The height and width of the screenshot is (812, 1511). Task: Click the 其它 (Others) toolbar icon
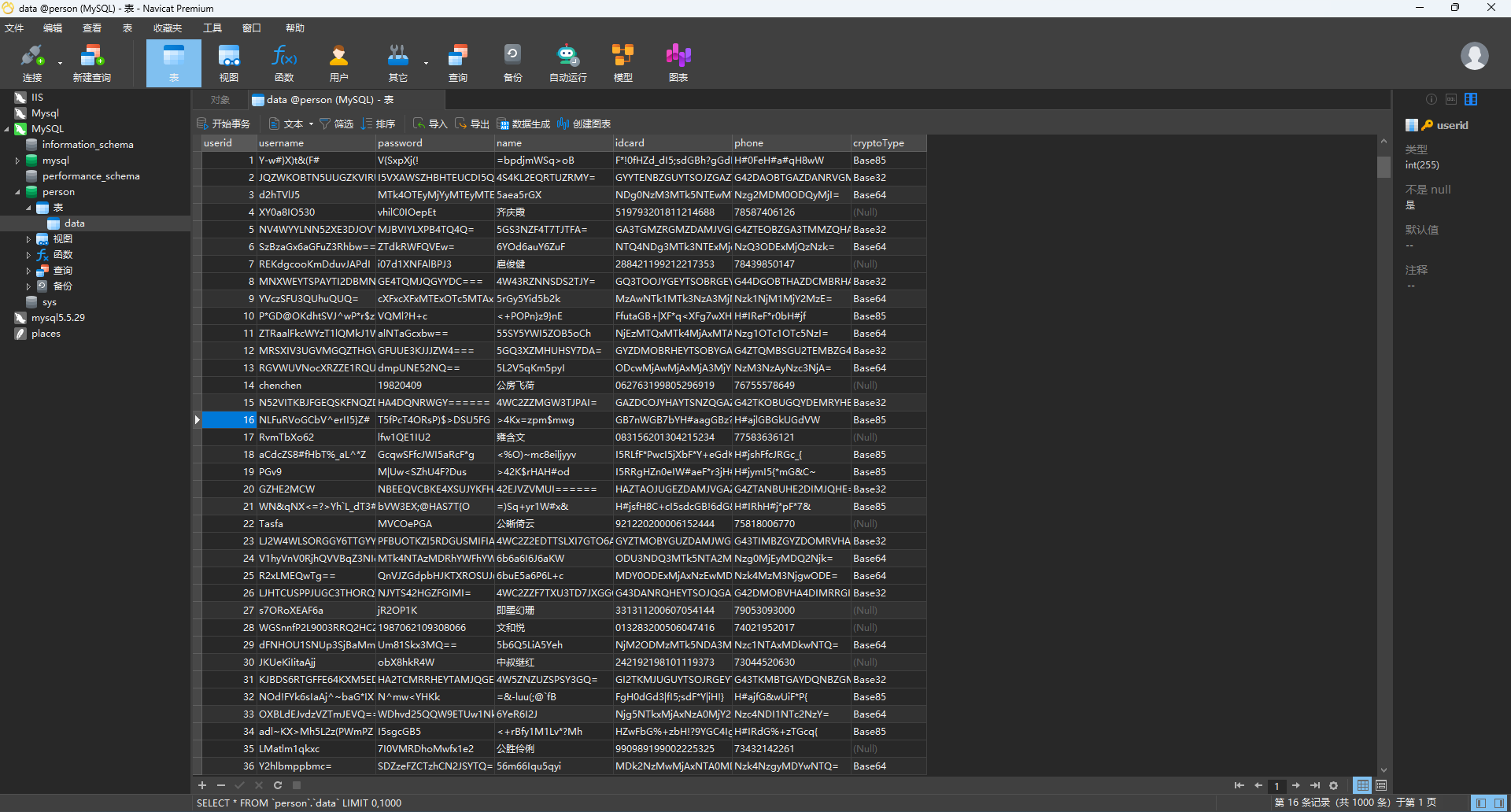[398, 63]
